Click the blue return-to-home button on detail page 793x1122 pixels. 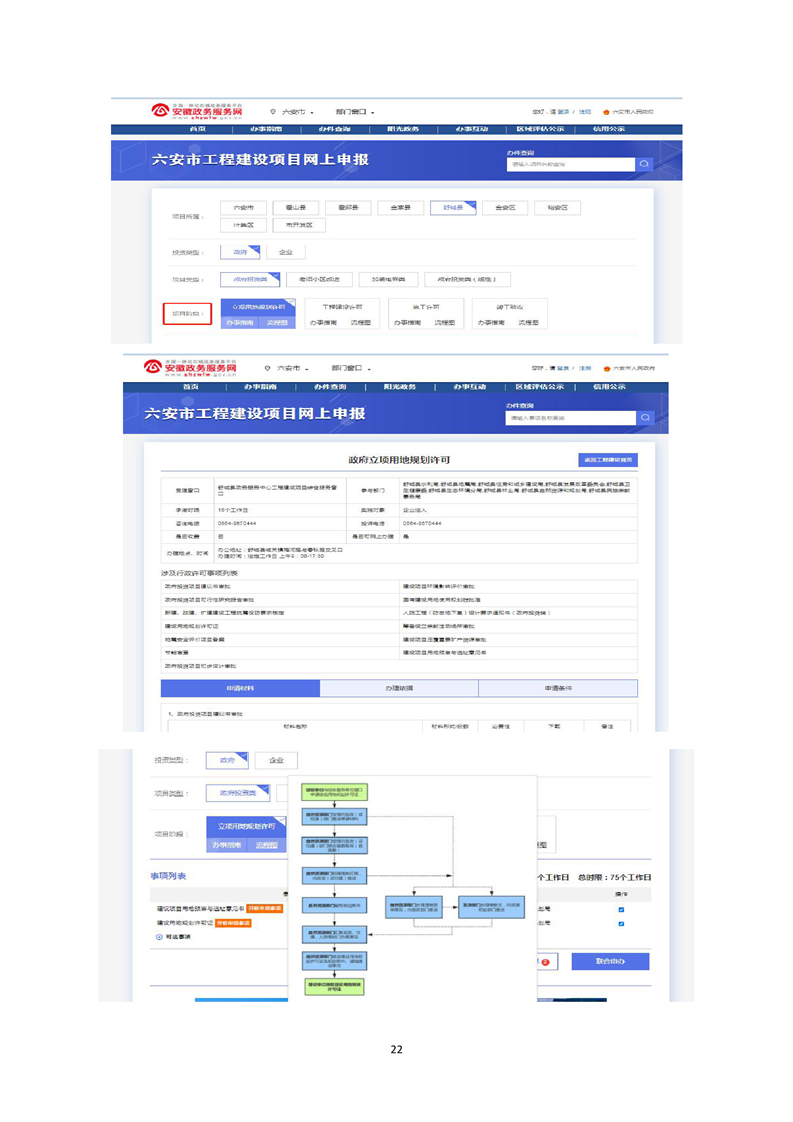point(608,460)
